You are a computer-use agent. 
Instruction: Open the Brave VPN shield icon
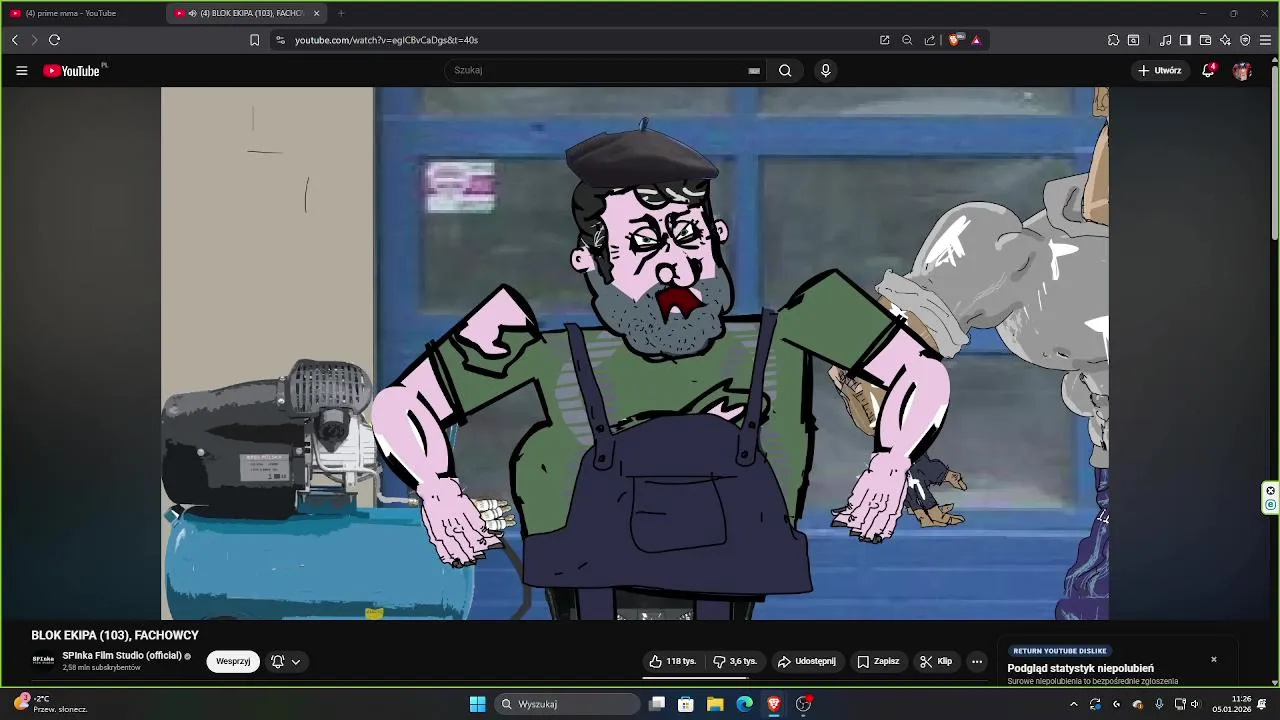click(1245, 40)
